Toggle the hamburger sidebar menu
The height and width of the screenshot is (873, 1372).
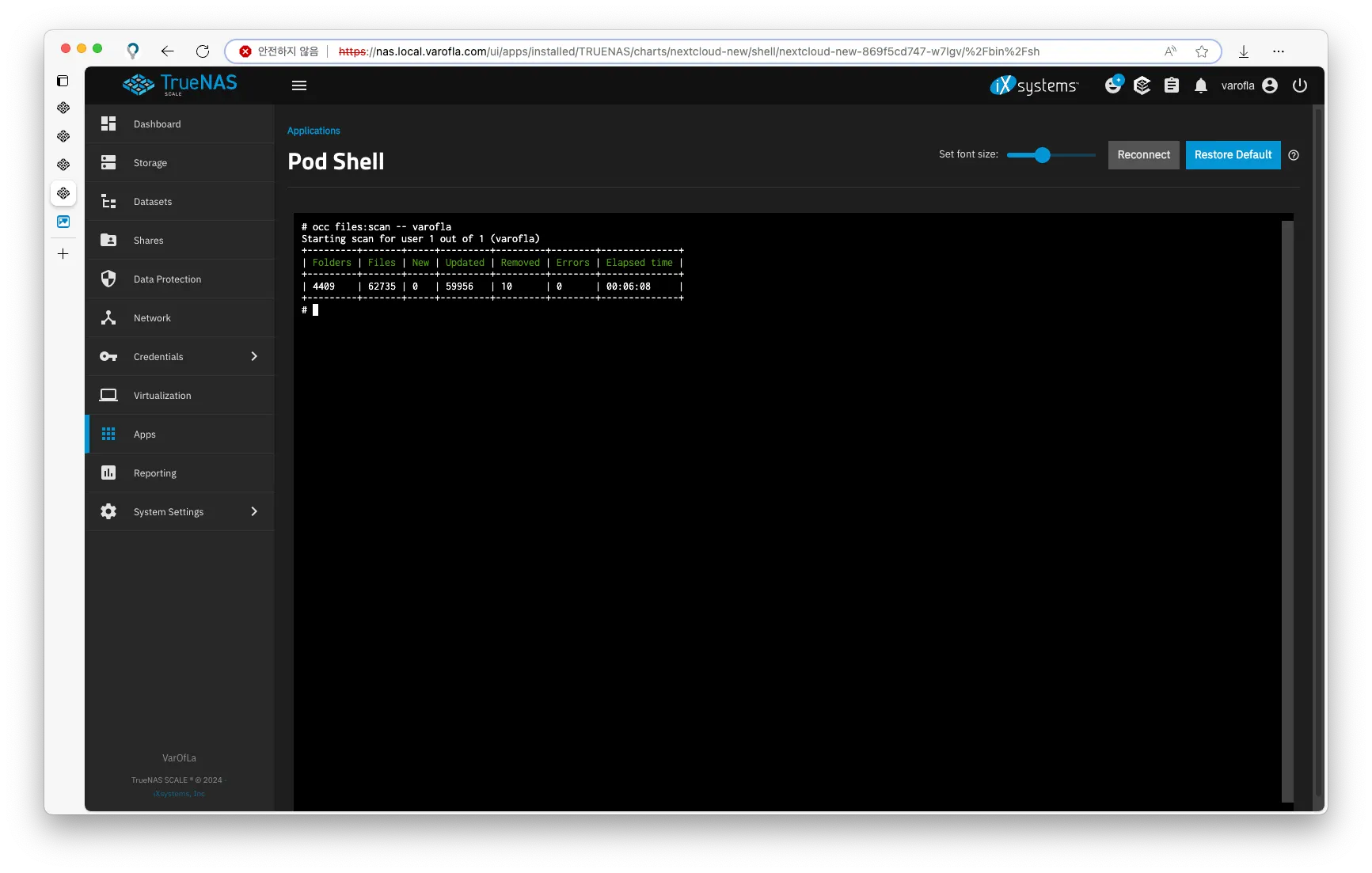[x=299, y=85]
